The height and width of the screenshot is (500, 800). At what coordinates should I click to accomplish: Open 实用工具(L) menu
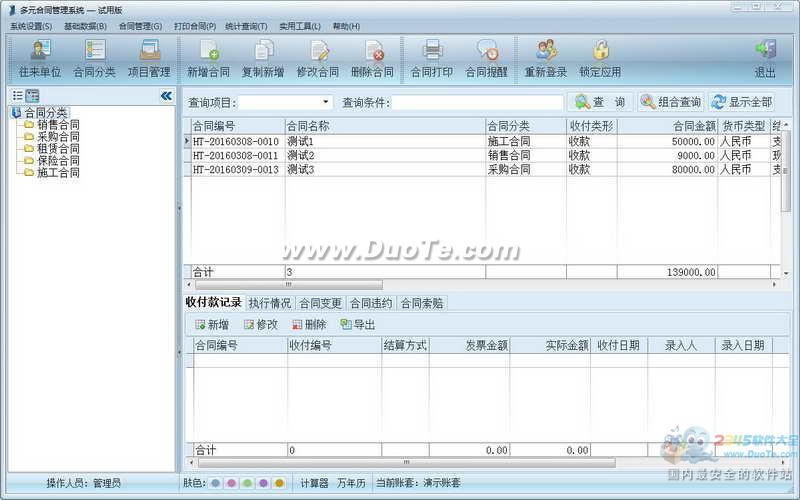pos(300,26)
